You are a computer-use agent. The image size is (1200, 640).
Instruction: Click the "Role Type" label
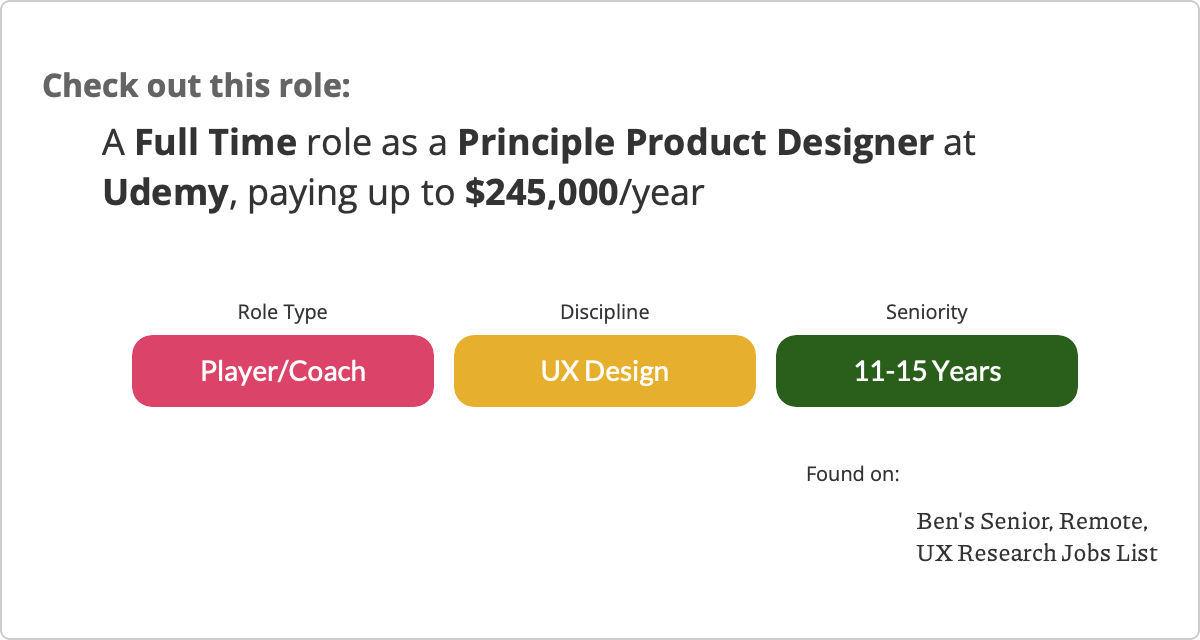click(282, 312)
